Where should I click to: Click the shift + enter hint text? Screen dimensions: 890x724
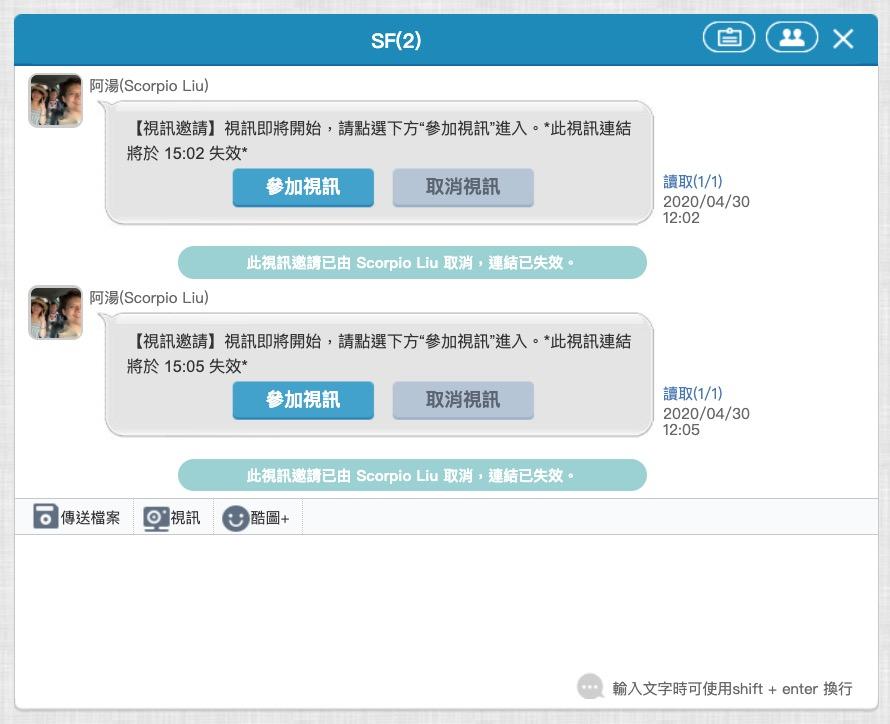pos(732,688)
